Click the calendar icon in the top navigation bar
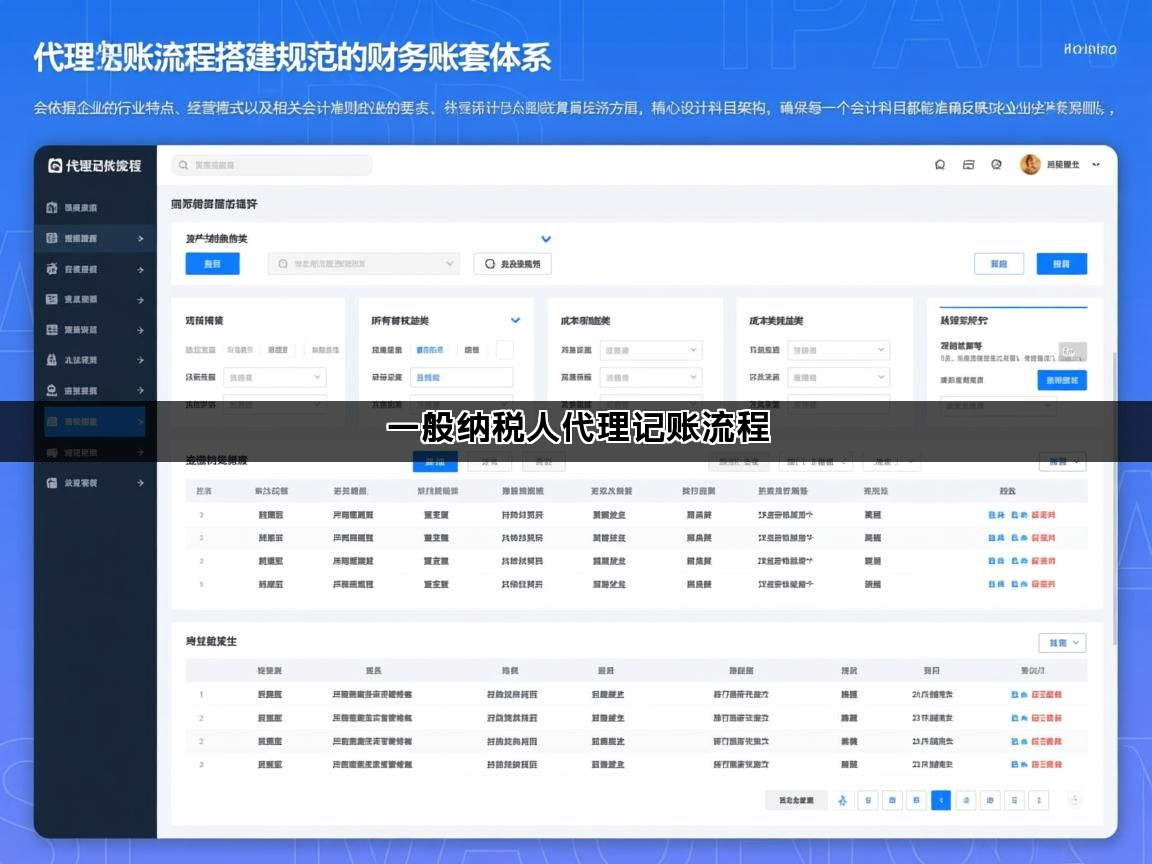This screenshot has height=864, width=1152. coord(968,165)
